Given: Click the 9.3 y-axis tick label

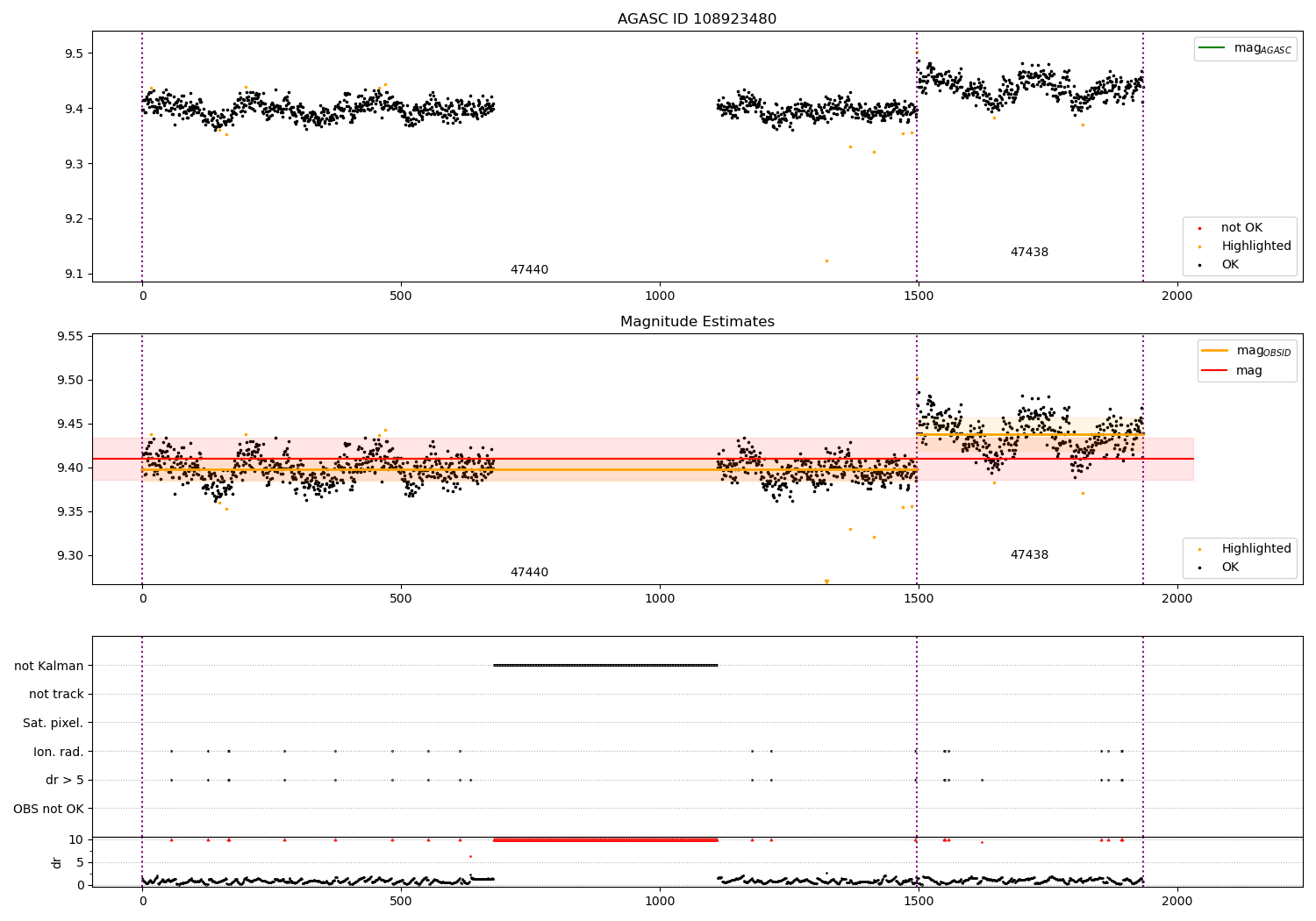Looking at the screenshot, I should tap(74, 164).
